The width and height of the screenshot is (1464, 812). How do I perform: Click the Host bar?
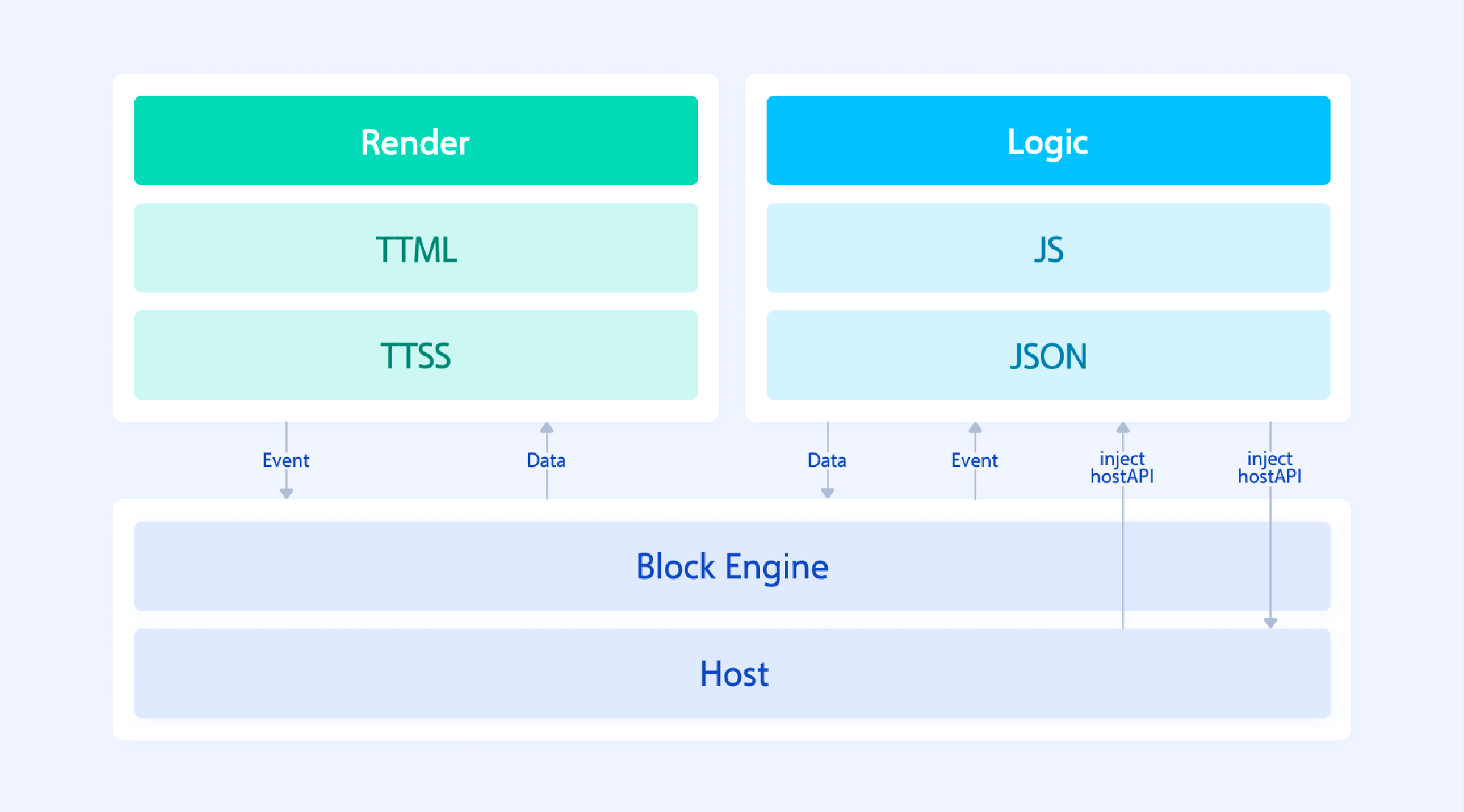point(733,673)
